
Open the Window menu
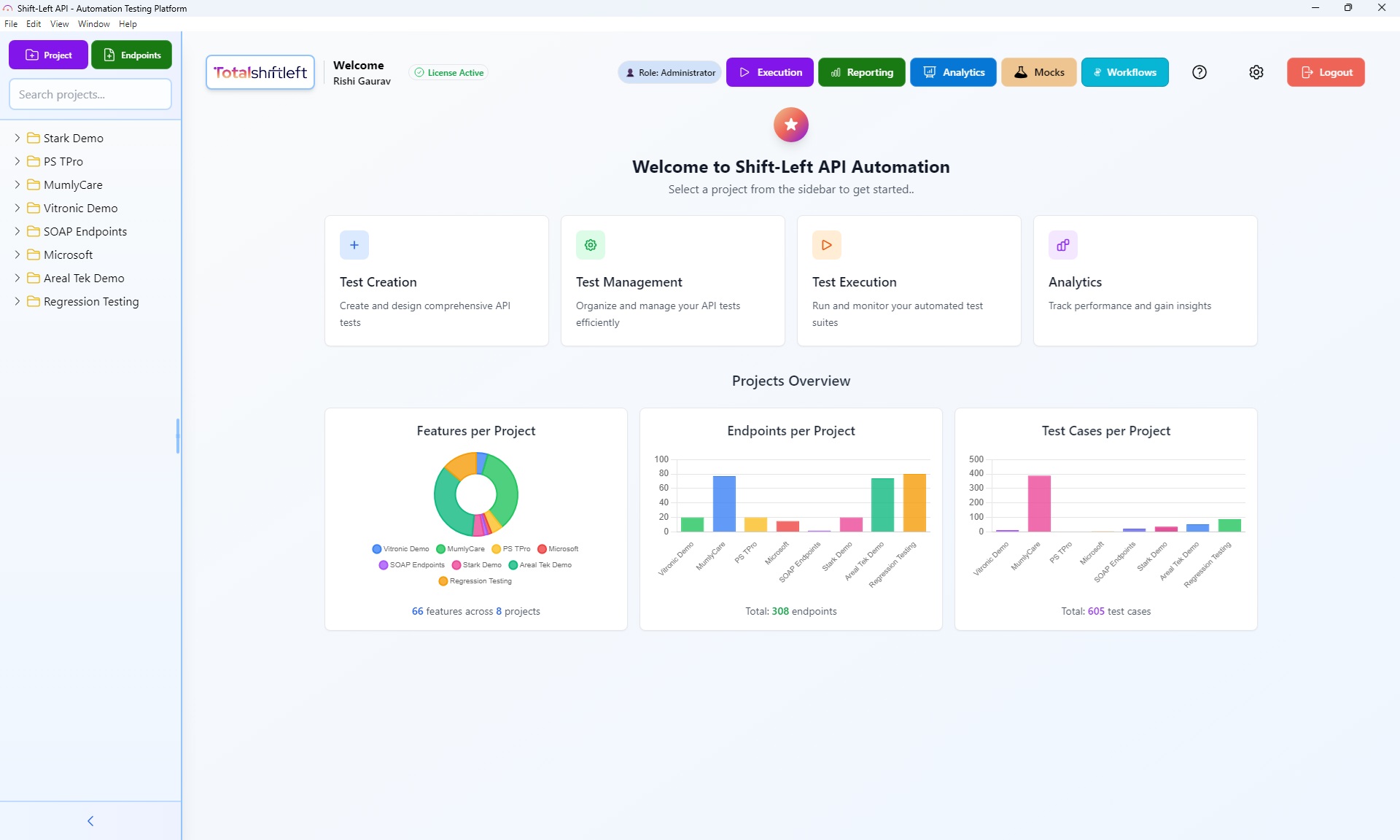[x=93, y=24]
